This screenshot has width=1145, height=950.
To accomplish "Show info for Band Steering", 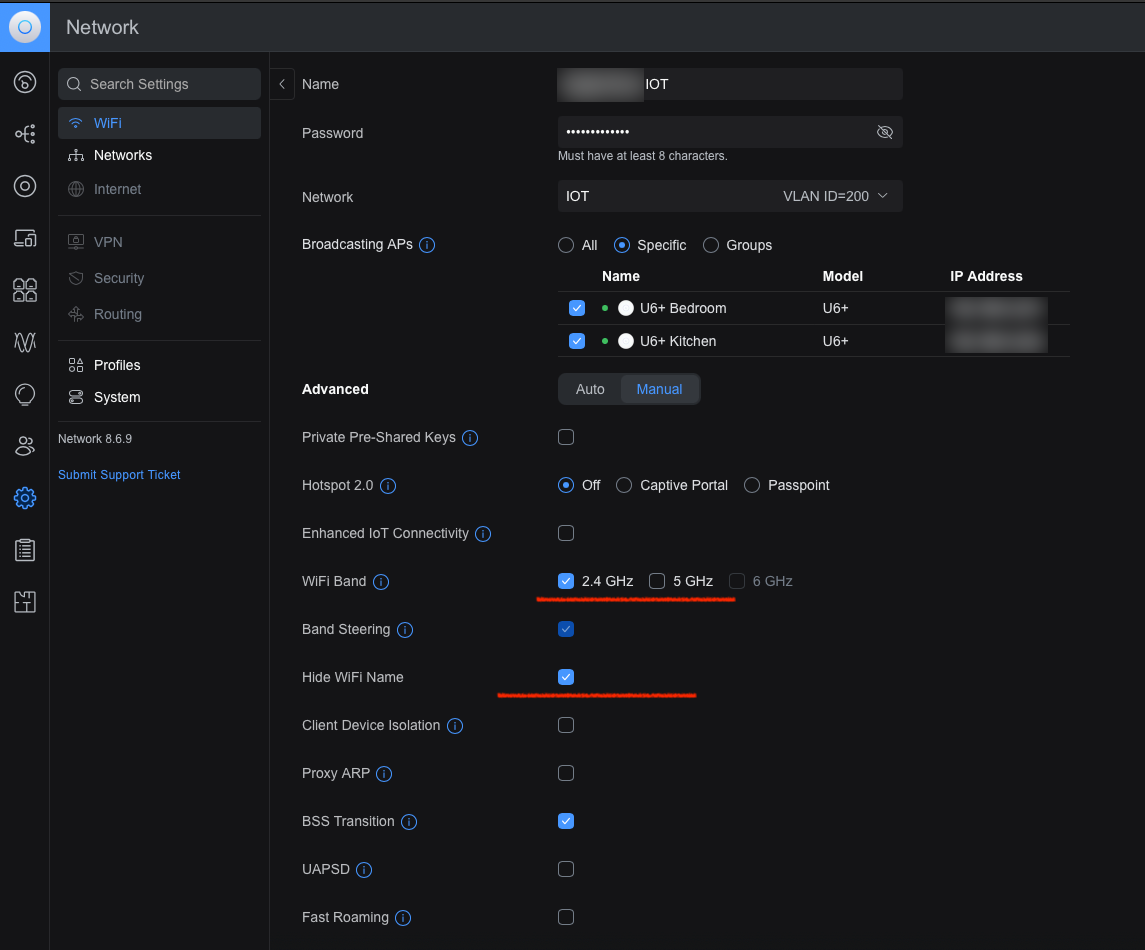I will (405, 629).
